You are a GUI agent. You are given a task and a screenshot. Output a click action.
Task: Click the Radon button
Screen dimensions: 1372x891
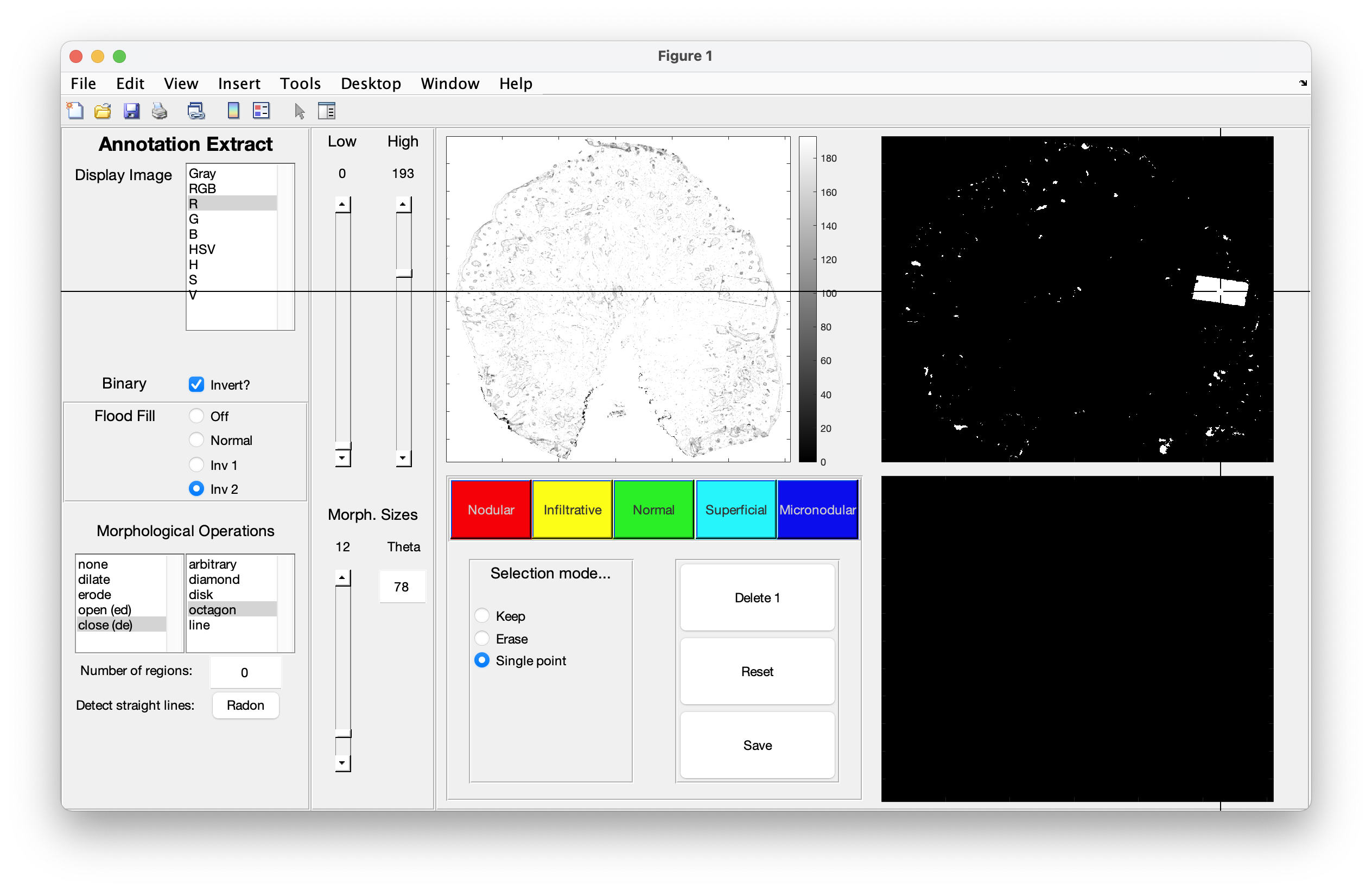point(245,705)
